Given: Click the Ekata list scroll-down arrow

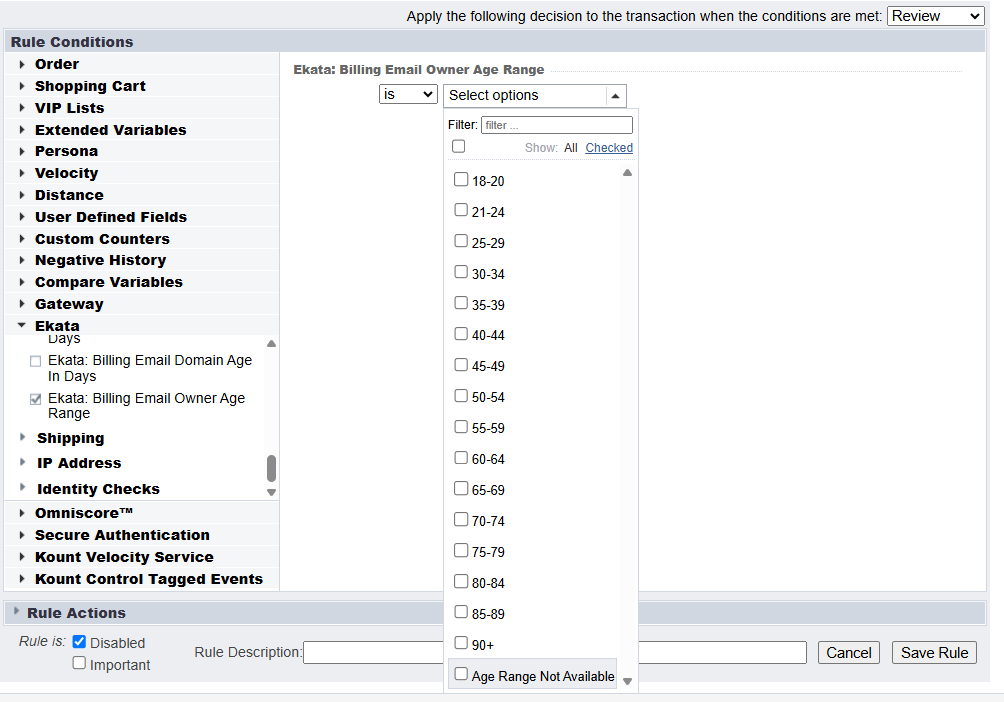Looking at the screenshot, I should [271, 493].
